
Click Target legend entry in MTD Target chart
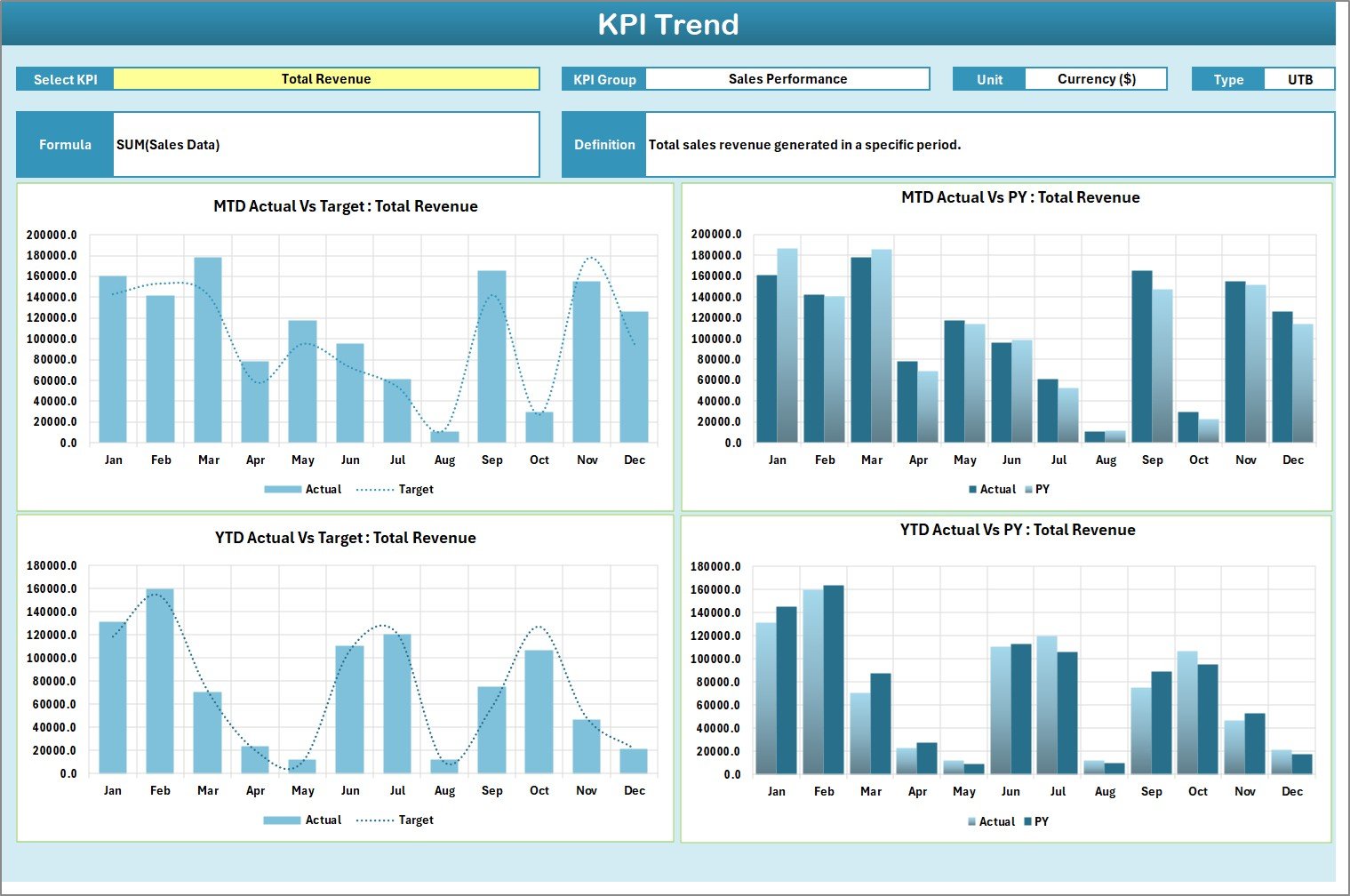point(415,490)
